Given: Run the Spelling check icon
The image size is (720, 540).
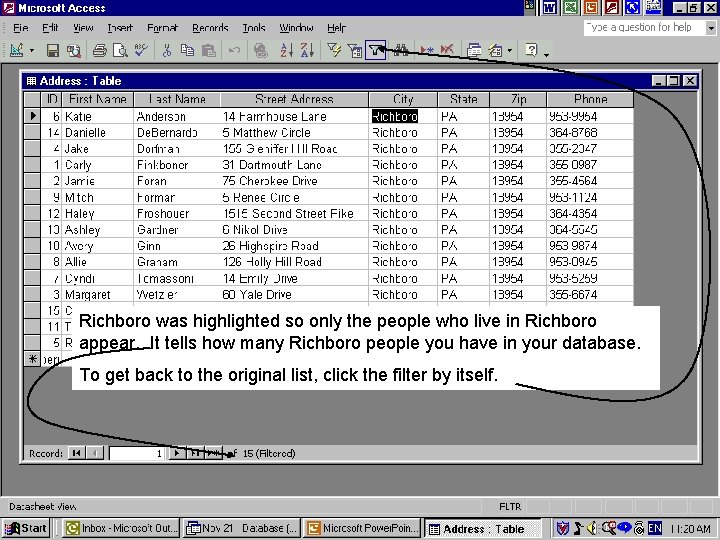Looking at the screenshot, I should (141, 50).
